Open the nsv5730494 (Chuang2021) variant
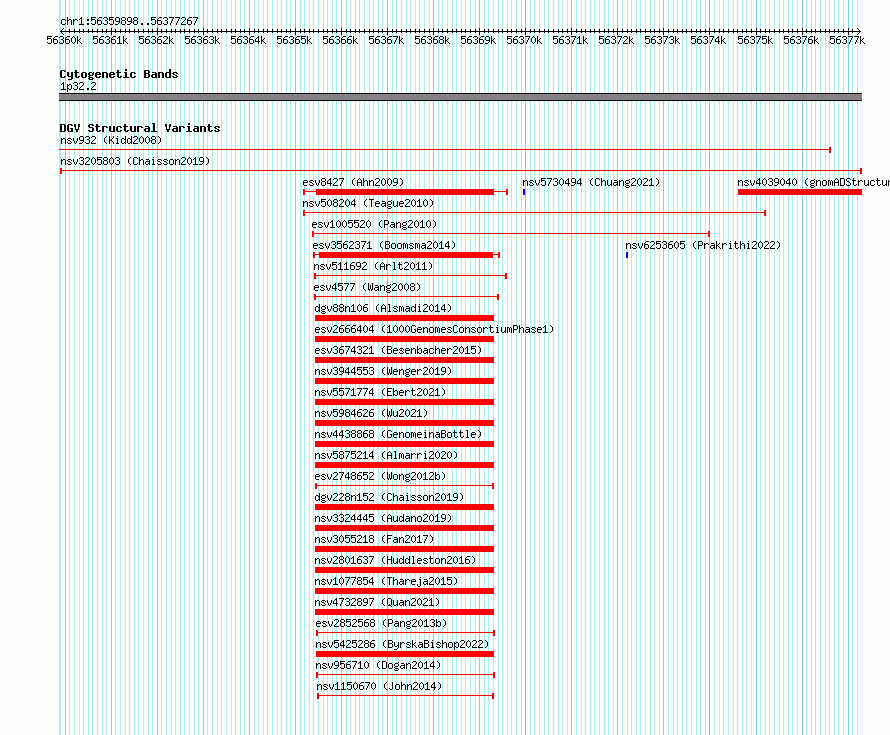Viewport: 890px width, 735px height. 591,182
